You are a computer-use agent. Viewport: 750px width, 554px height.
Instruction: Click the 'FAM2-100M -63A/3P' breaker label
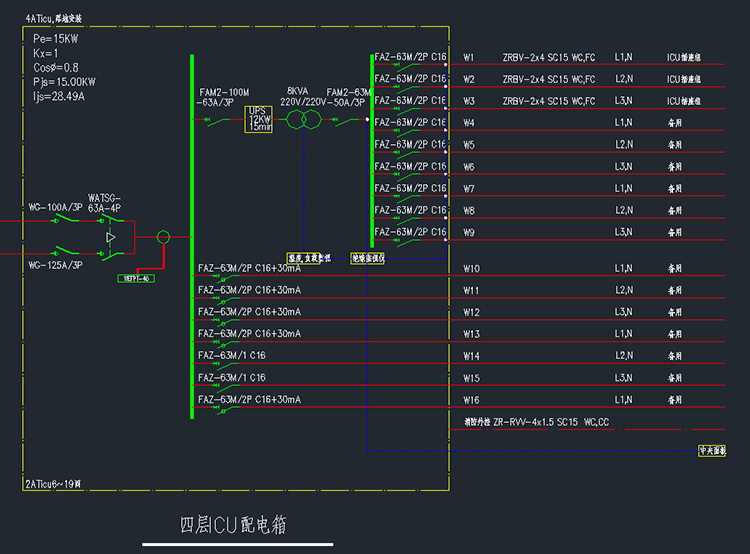(x=223, y=97)
